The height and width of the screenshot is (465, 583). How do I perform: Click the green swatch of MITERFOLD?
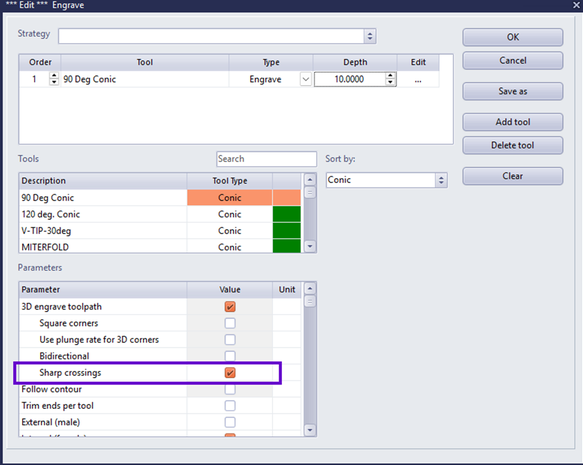[286, 246]
